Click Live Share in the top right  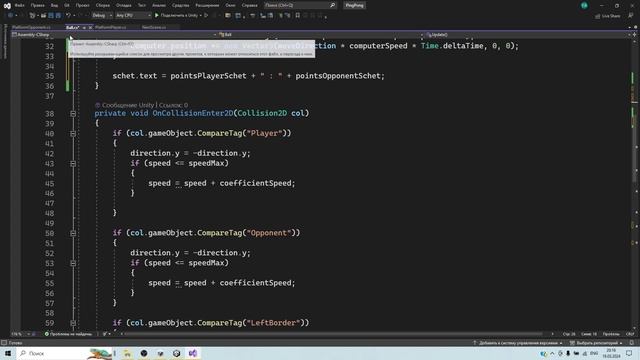(x=607, y=16)
